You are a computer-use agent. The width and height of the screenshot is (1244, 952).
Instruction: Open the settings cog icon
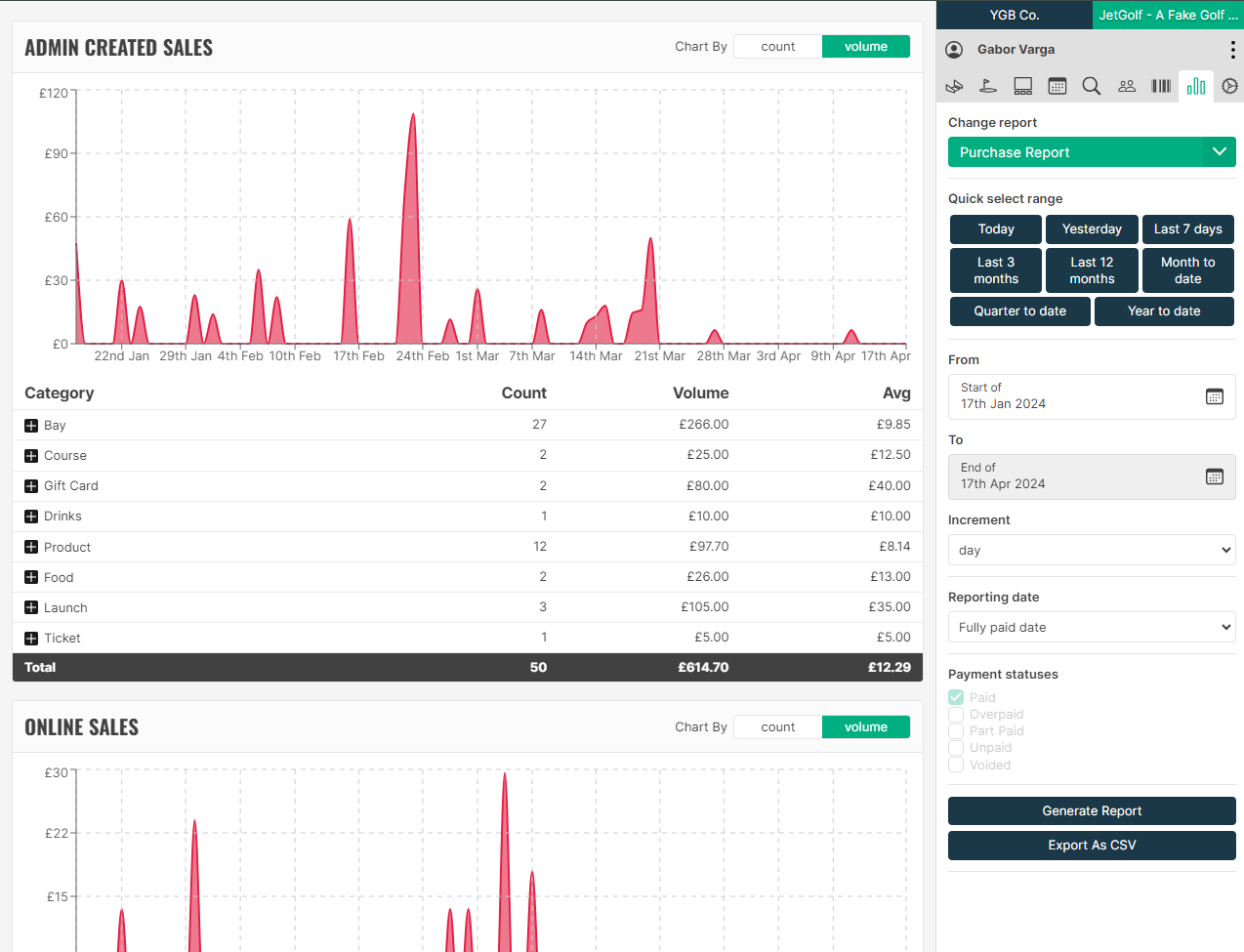(1230, 86)
